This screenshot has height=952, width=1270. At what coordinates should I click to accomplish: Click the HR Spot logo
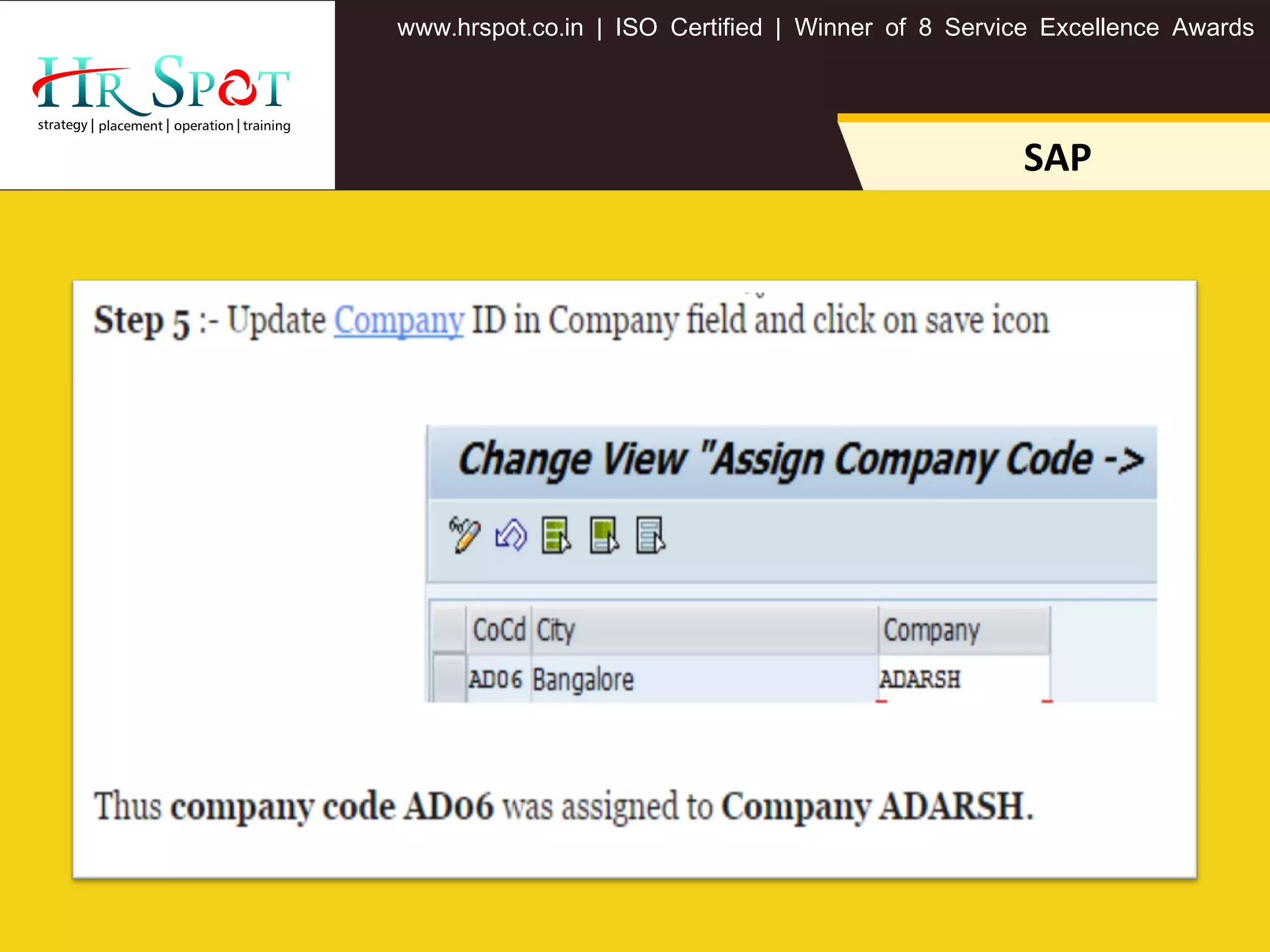[x=162, y=93]
